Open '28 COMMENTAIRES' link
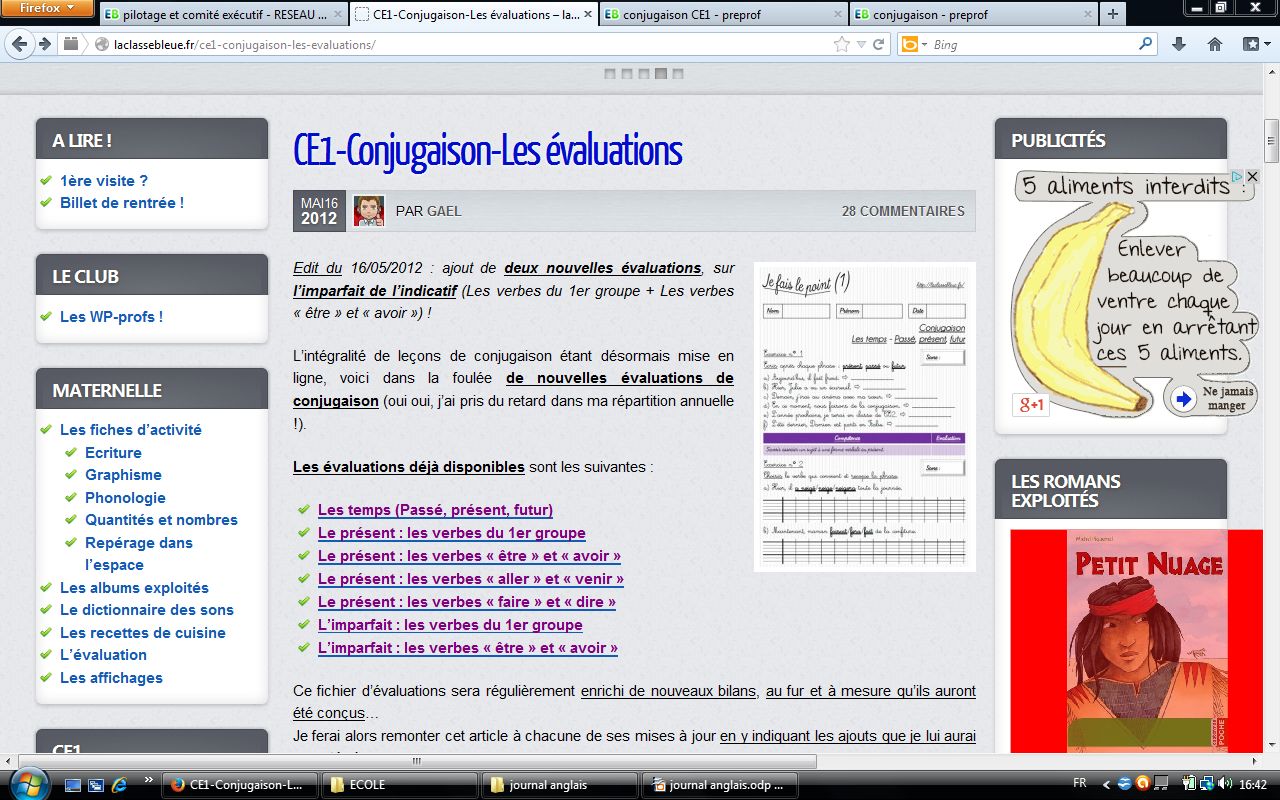 click(903, 211)
